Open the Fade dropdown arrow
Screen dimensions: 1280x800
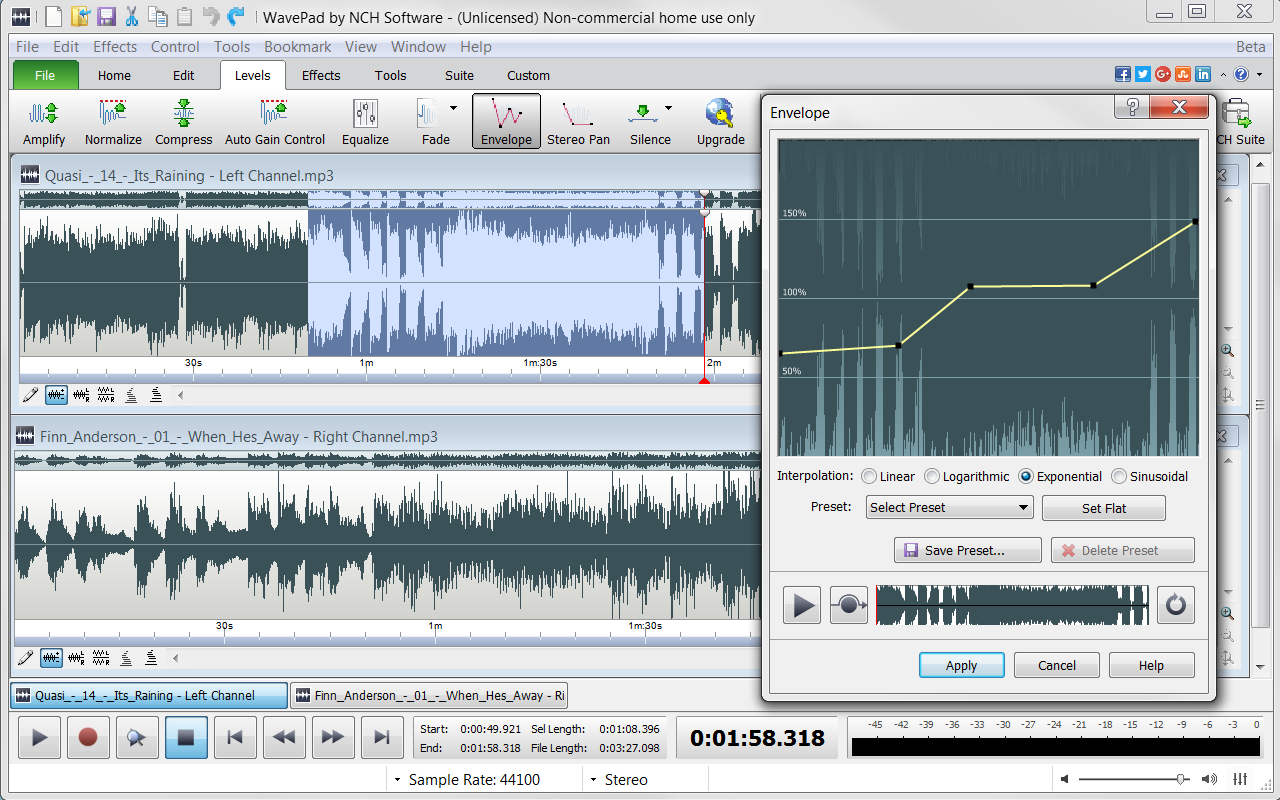(x=452, y=108)
